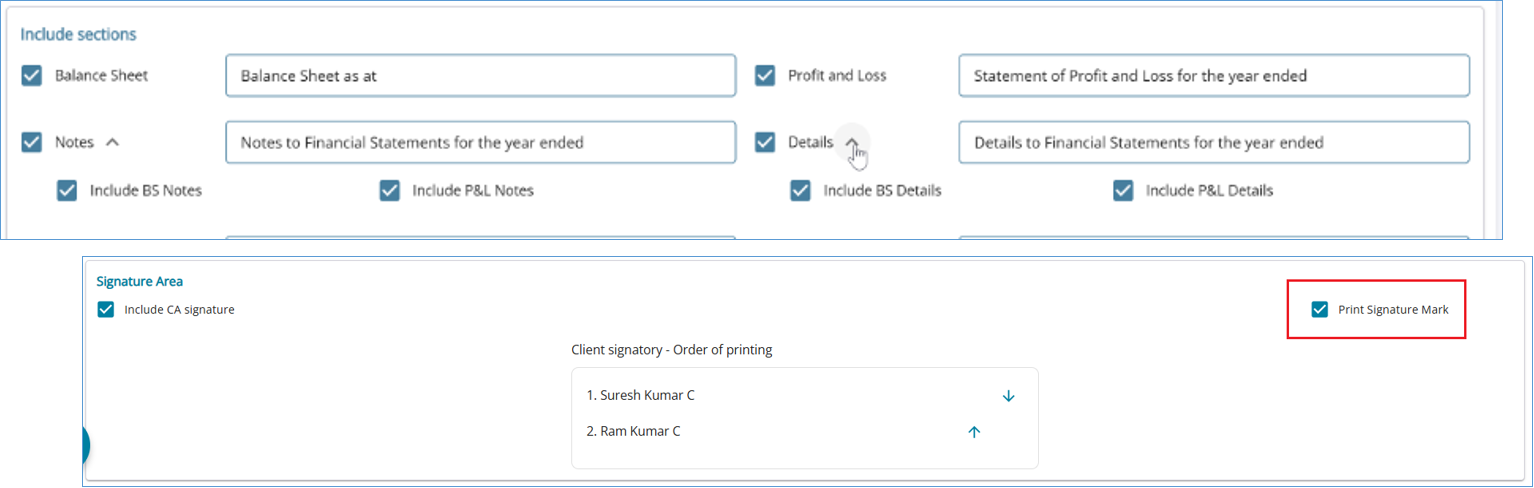Image resolution: width=1534 pixels, height=488 pixels.
Task: Toggle the Details section checkbox
Action: click(x=765, y=142)
